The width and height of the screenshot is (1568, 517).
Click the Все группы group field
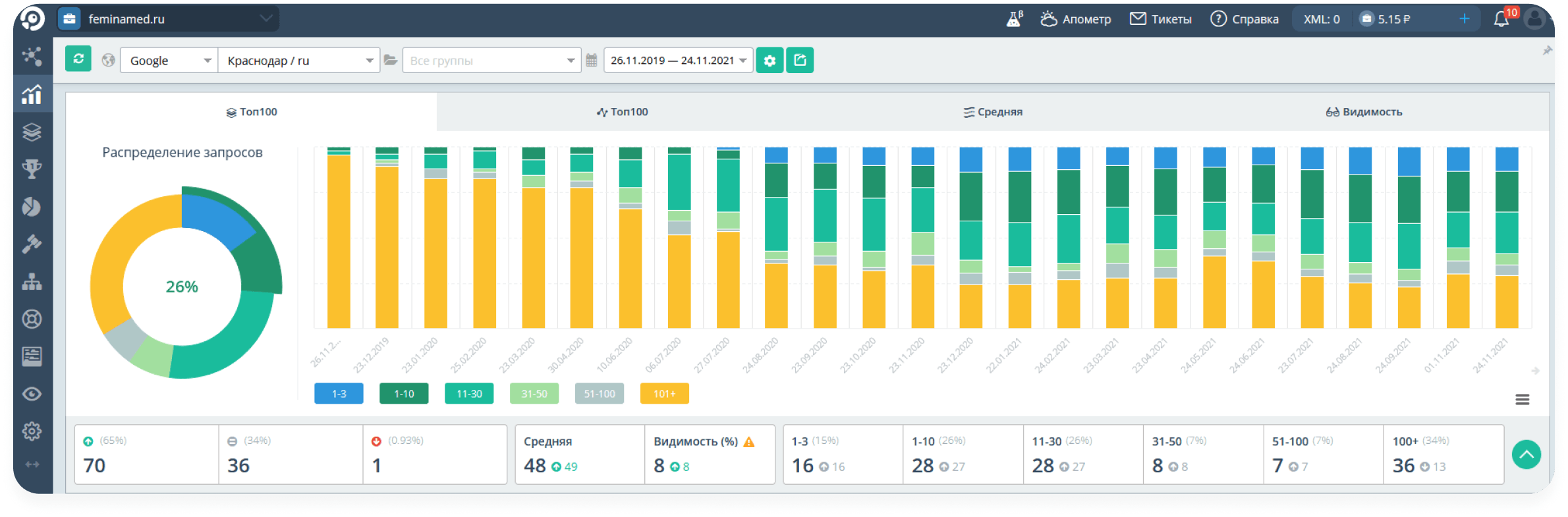point(491,61)
